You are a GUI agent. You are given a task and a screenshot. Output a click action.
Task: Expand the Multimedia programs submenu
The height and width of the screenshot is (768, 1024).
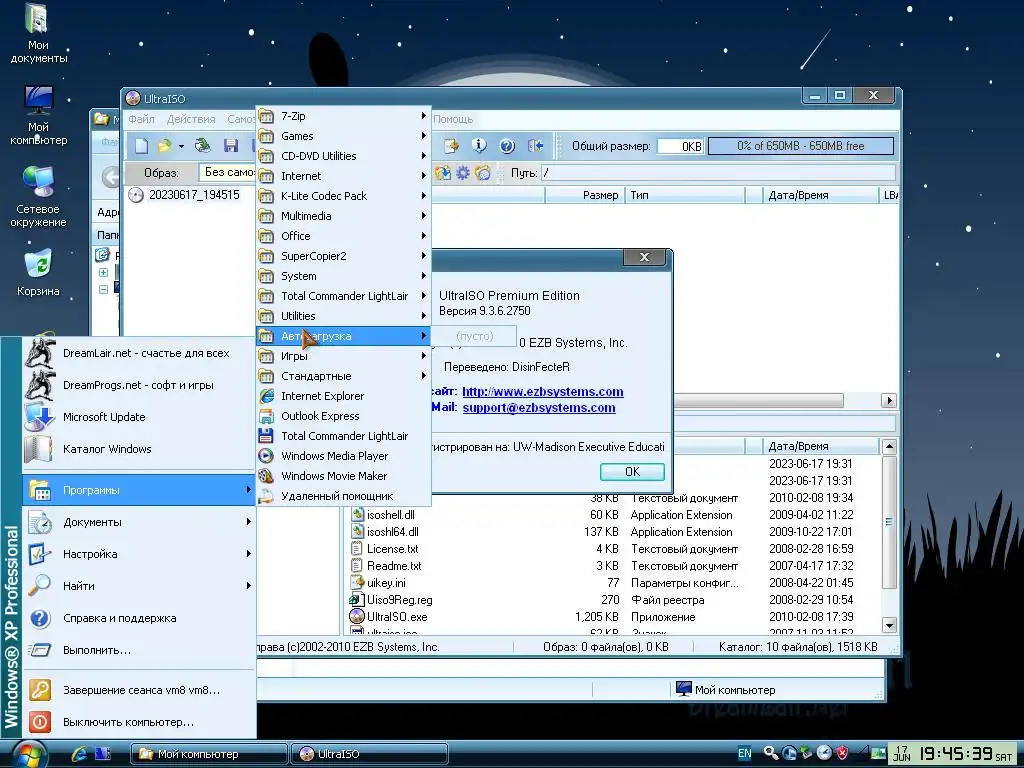point(343,216)
